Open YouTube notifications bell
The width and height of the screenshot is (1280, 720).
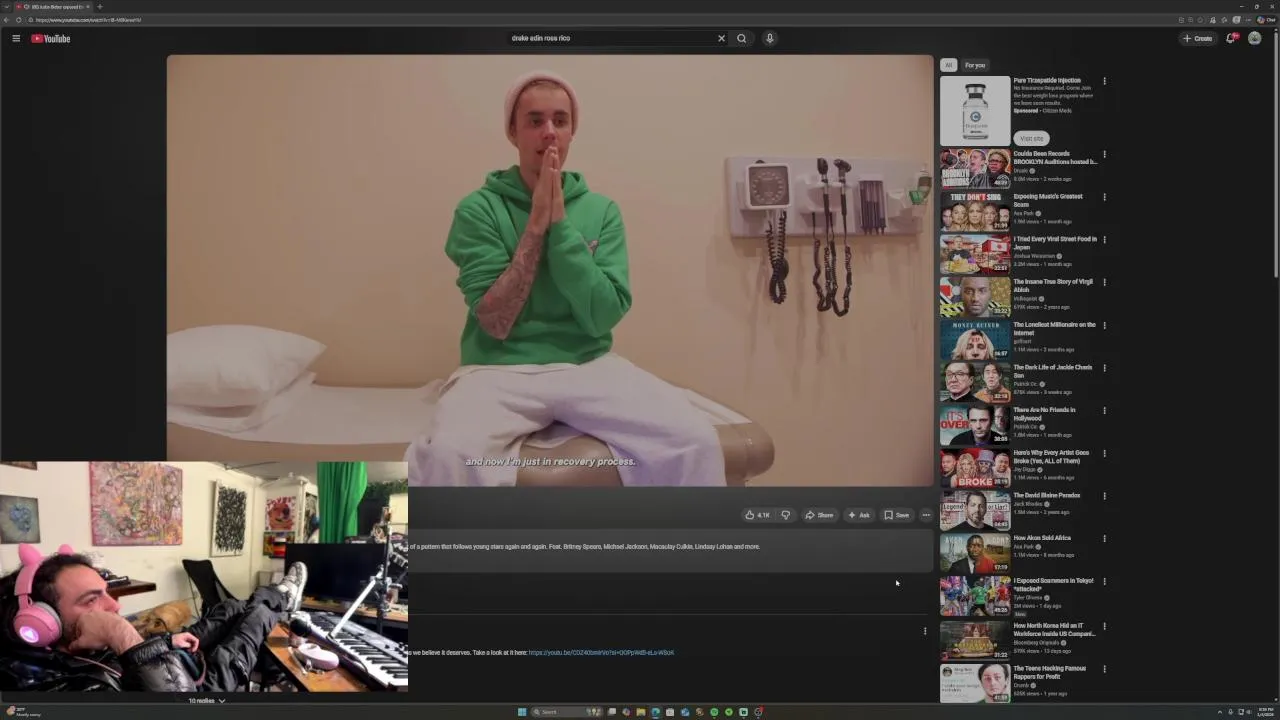click(x=1231, y=38)
